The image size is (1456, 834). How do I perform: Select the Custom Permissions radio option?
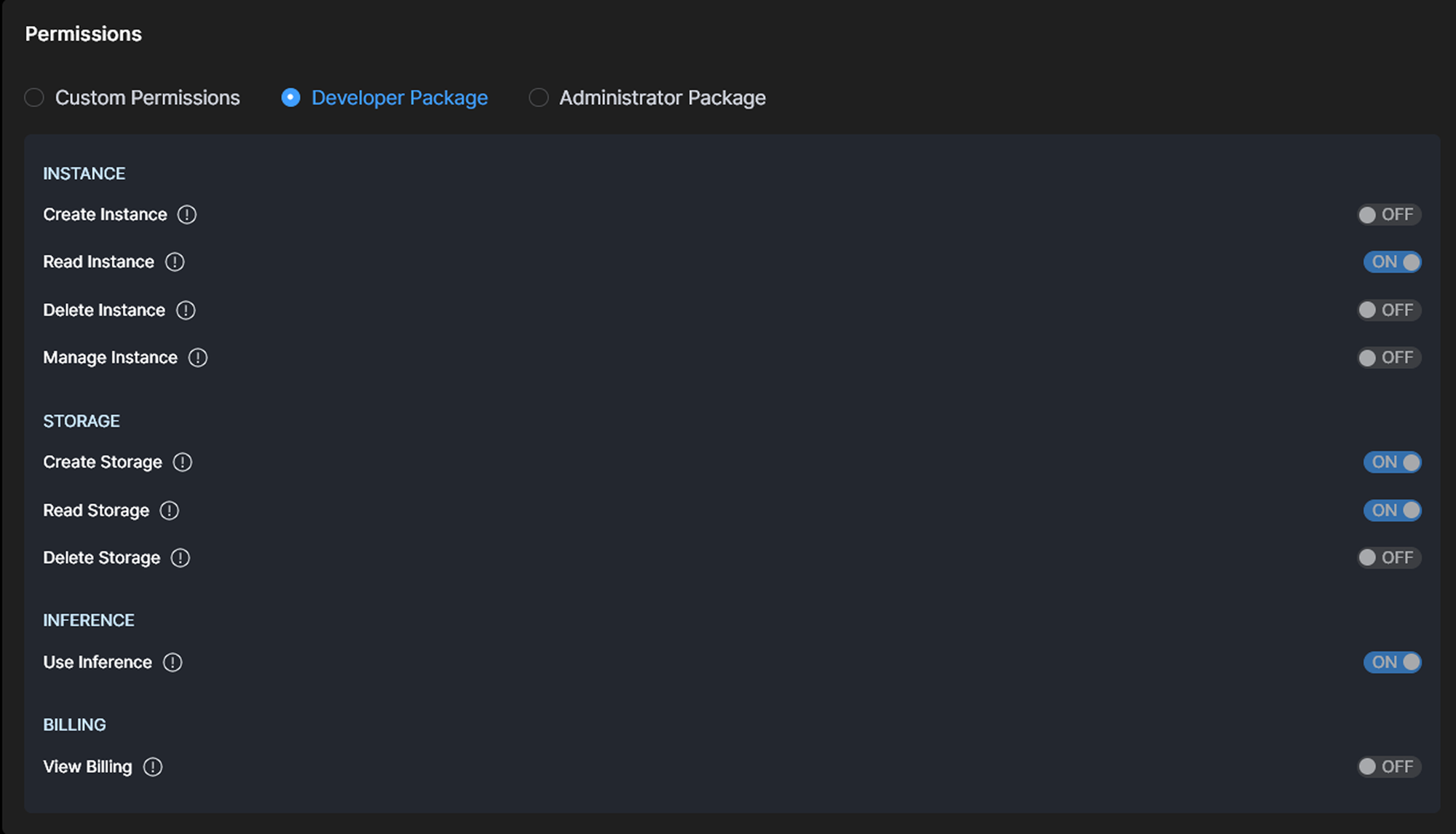[34, 98]
